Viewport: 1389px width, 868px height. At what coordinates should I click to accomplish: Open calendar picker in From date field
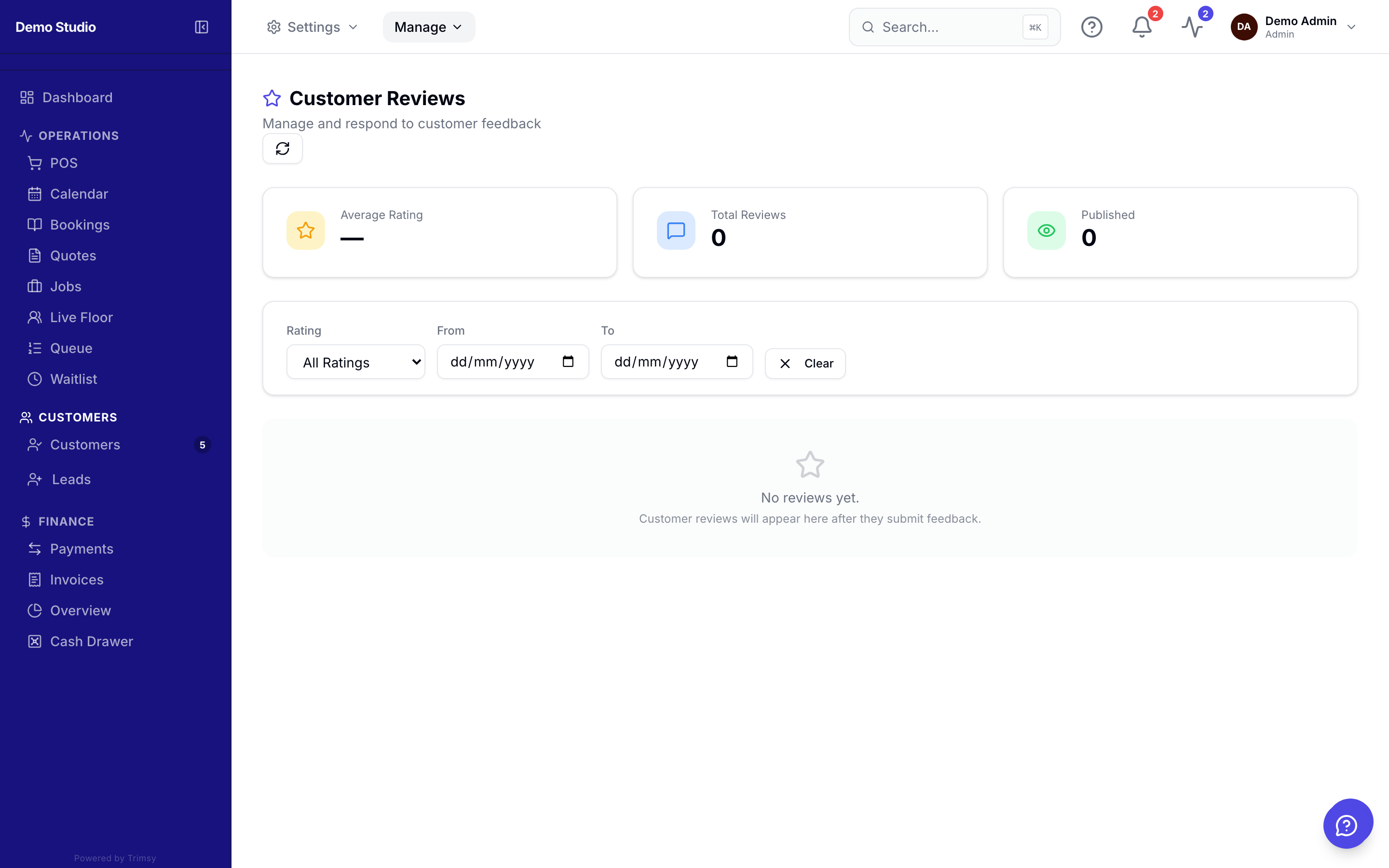coord(568,362)
